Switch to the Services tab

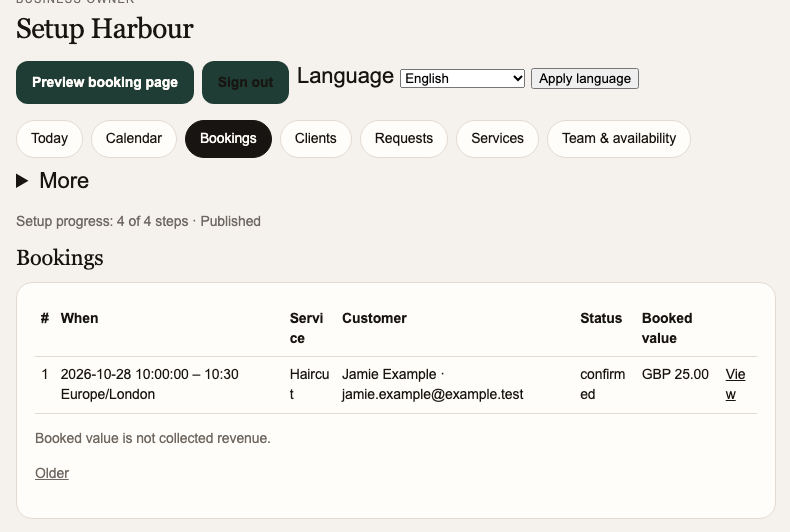[497, 139]
